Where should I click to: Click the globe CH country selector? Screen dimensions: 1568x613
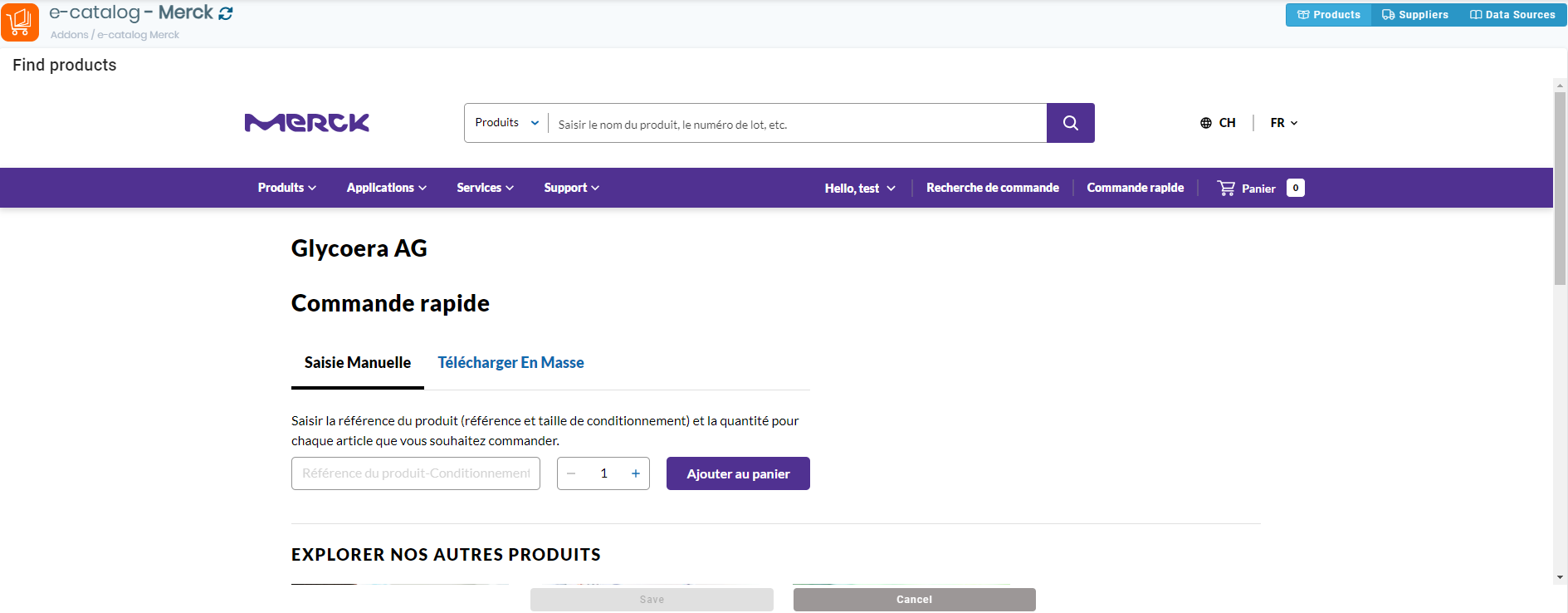[1218, 123]
